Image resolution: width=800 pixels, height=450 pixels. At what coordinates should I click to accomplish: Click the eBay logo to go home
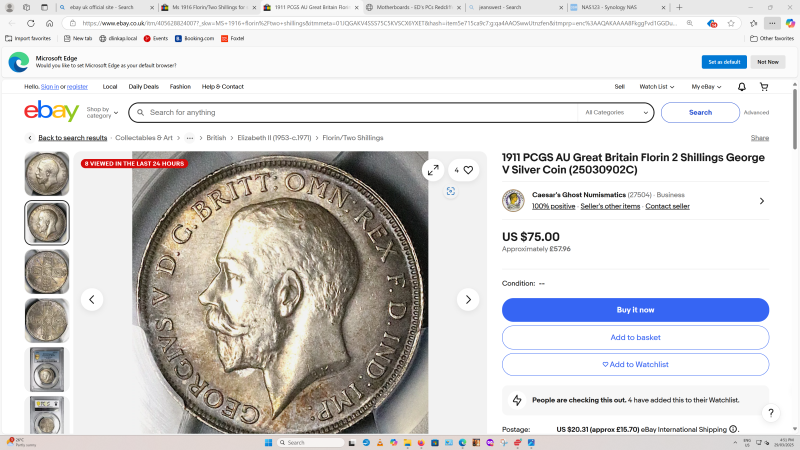tap(52, 112)
